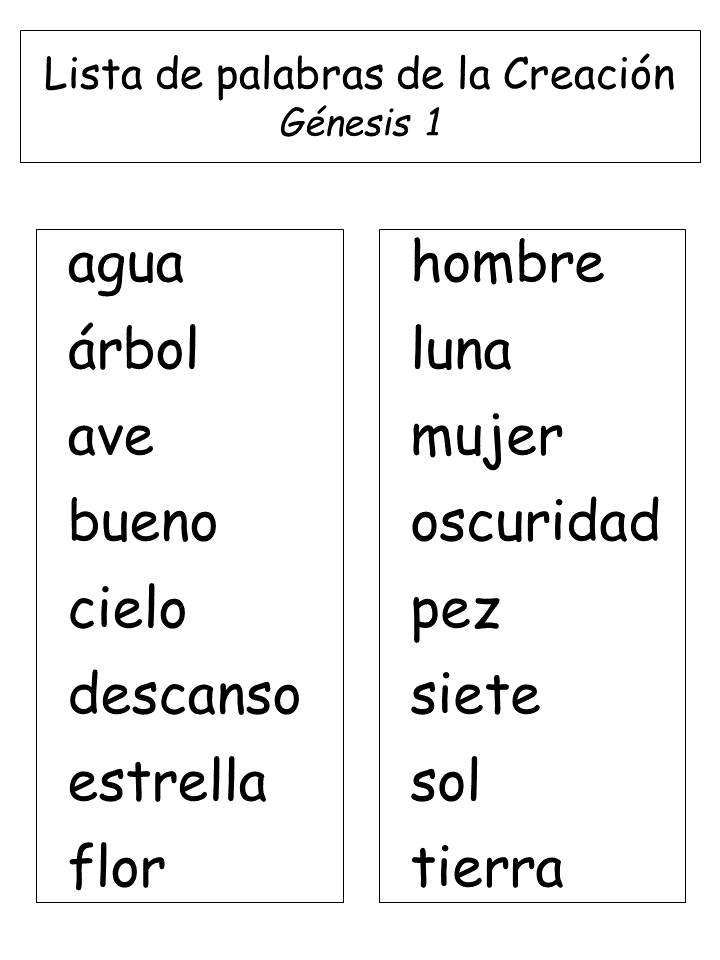Click the word 'luna'

click(462, 348)
